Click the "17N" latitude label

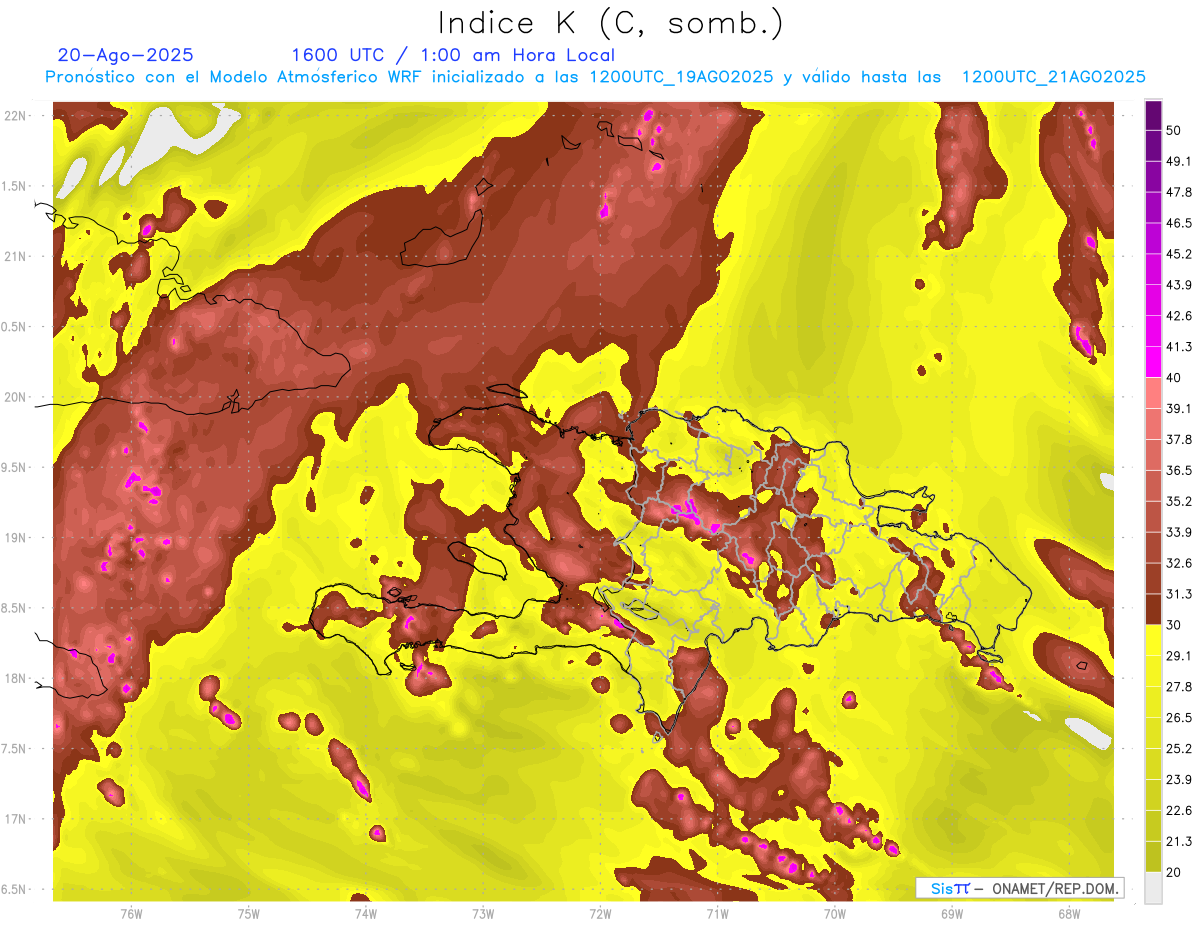pos(15,820)
